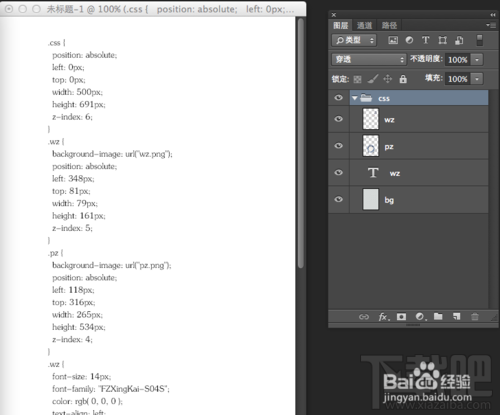Click the link layers icon

pos(364,317)
